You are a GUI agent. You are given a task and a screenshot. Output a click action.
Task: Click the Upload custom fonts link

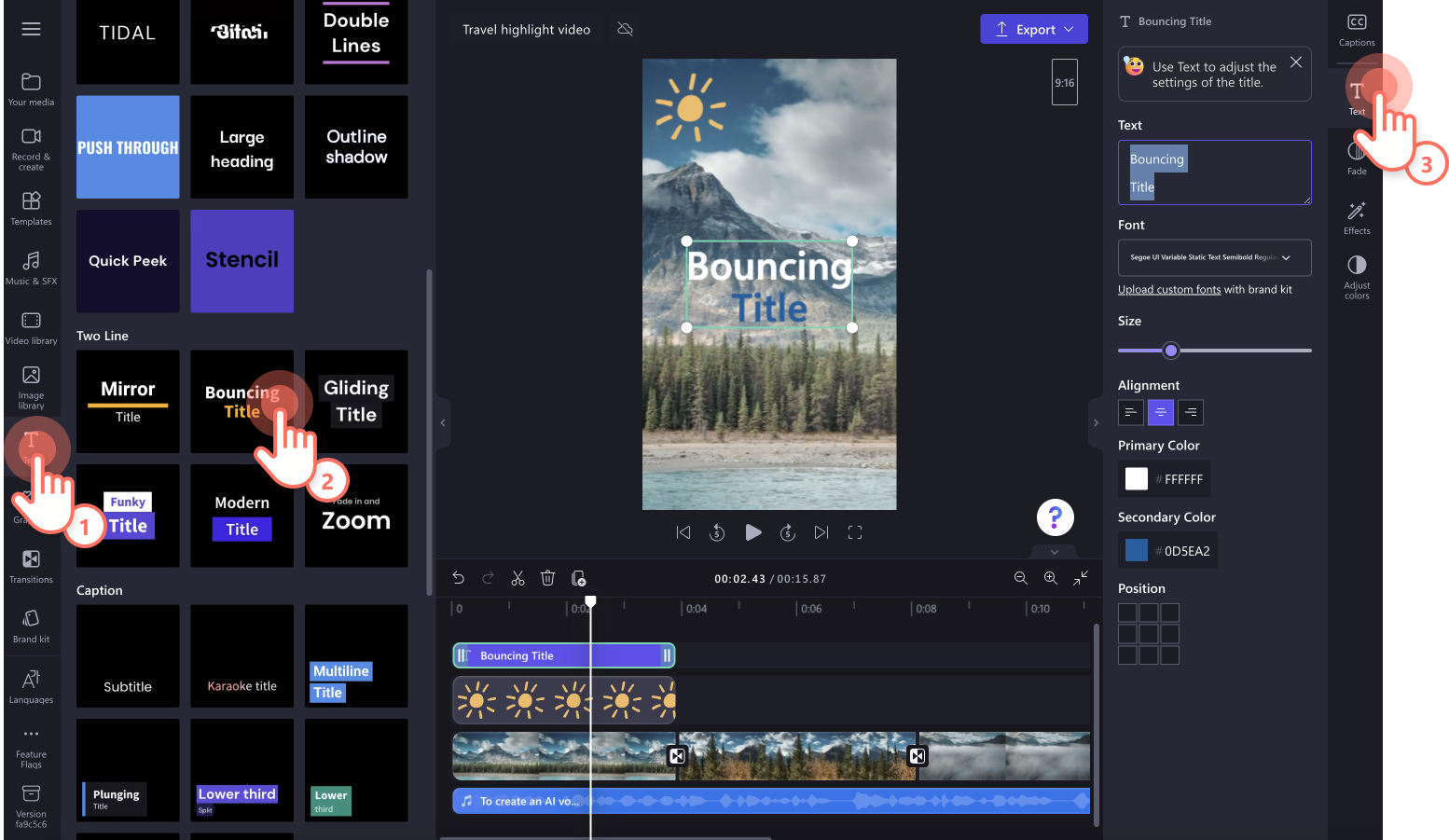[1168, 289]
